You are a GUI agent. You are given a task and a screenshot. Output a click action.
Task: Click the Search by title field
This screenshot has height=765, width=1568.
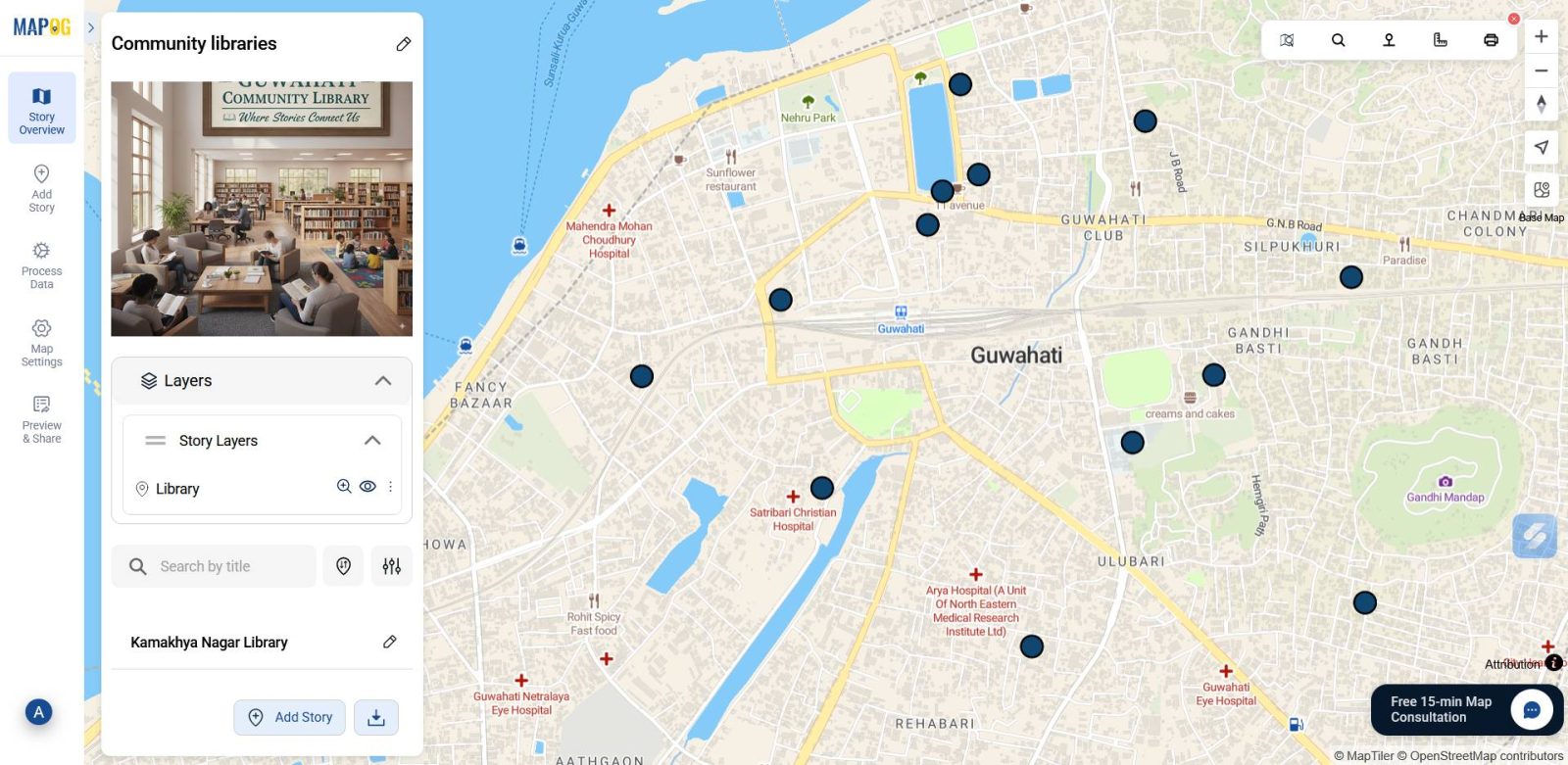click(x=214, y=566)
